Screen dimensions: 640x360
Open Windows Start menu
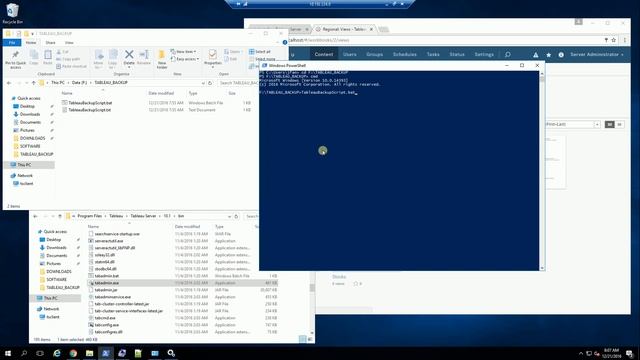tap(8, 353)
